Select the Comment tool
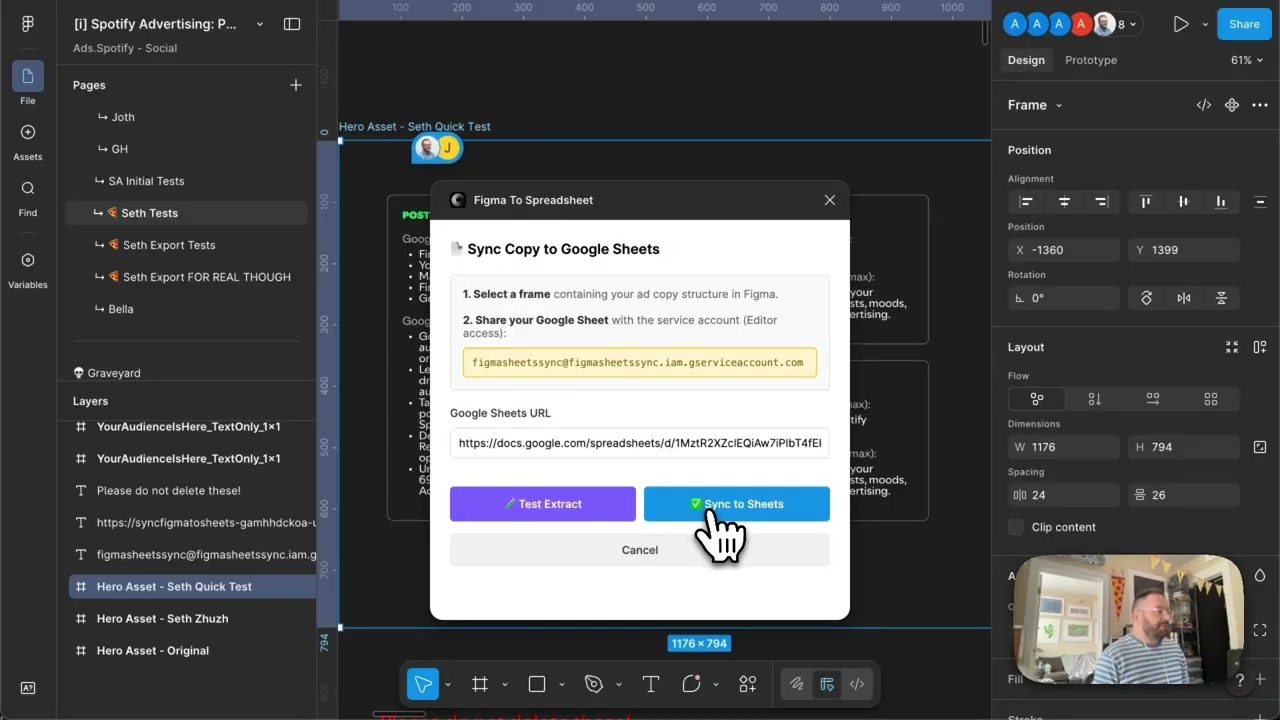Image resolution: width=1280 pixels, height=720 pixels. click(691, 684)
